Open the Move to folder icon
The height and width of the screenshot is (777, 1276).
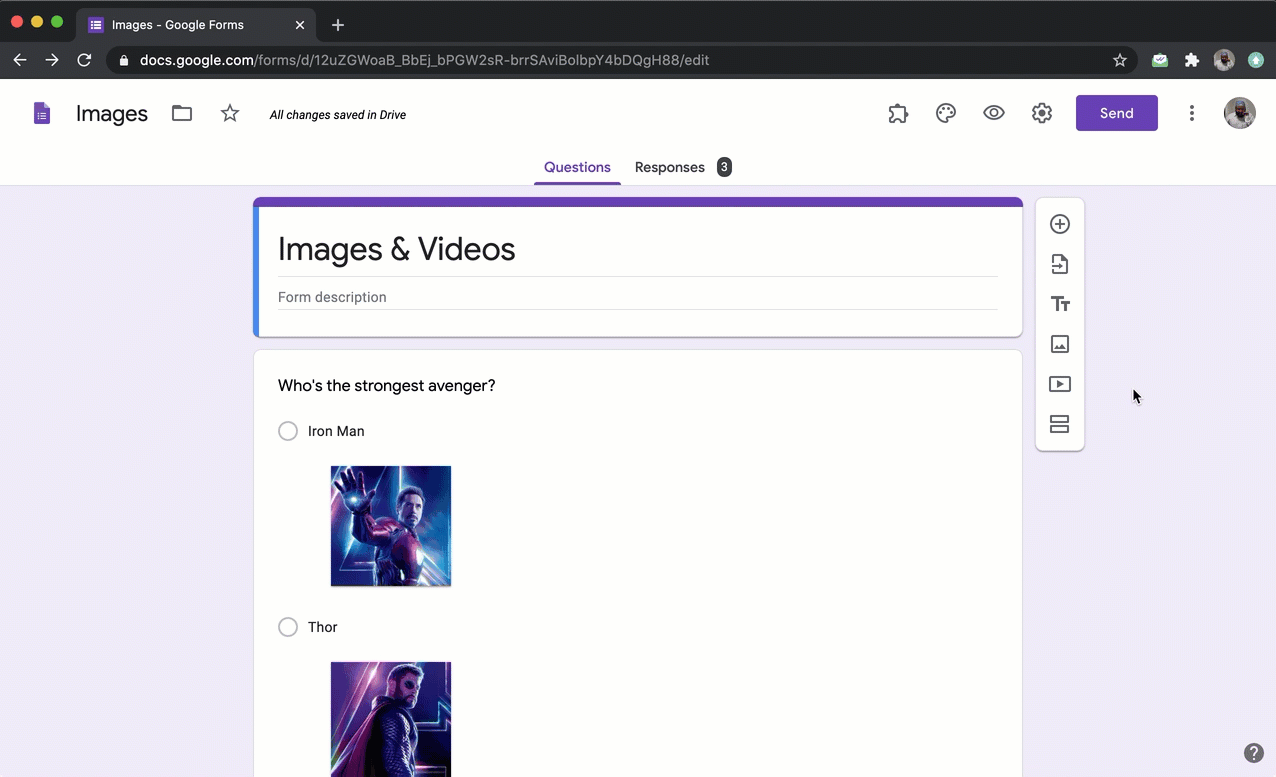[181, 113]
